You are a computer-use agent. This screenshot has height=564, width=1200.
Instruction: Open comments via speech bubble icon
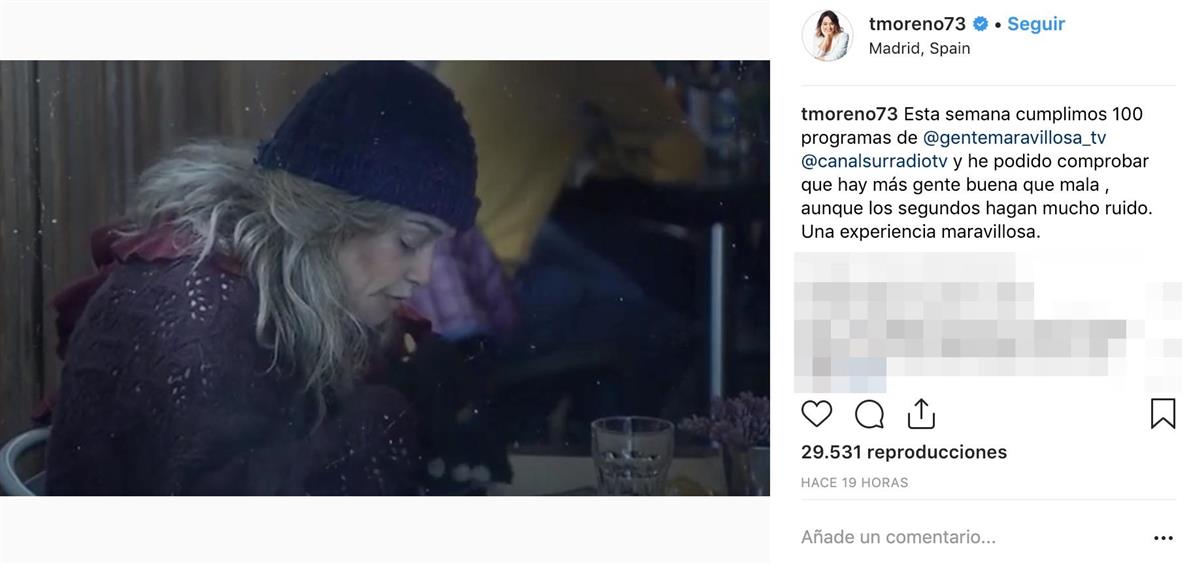869,414
